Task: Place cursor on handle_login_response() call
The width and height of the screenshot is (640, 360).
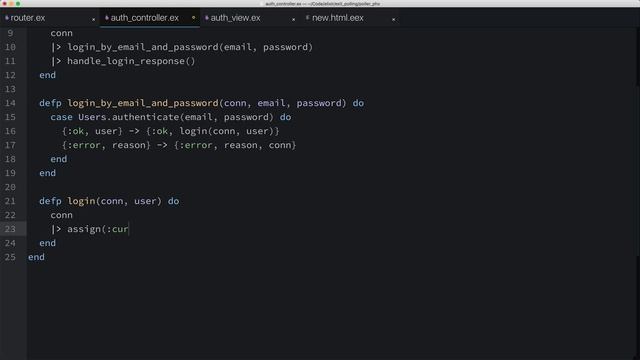Action: (131, 61)
